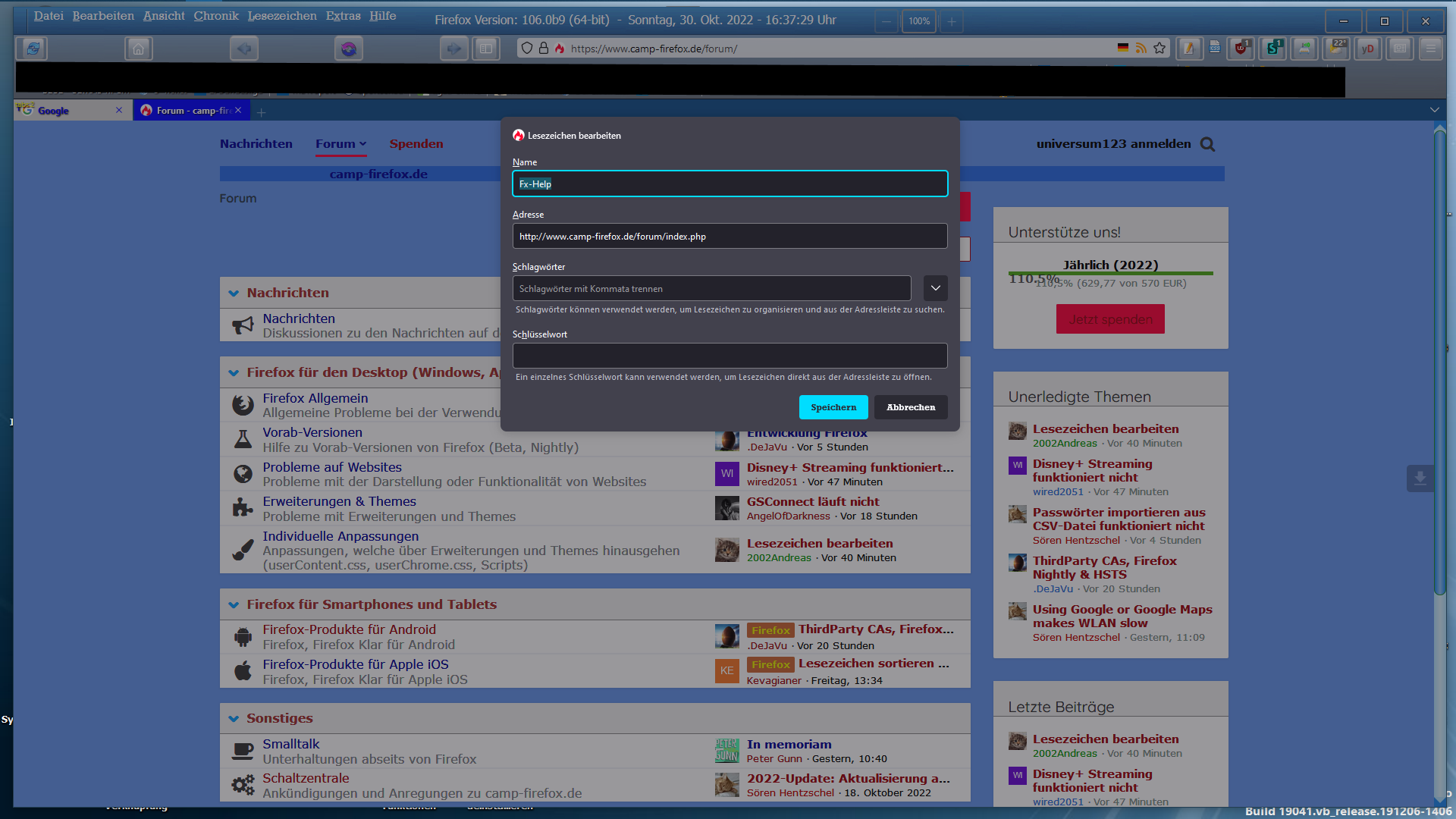
Task: Collapse Firefox für Smartphones und Tablets section
Action: (x=234, y=604)
